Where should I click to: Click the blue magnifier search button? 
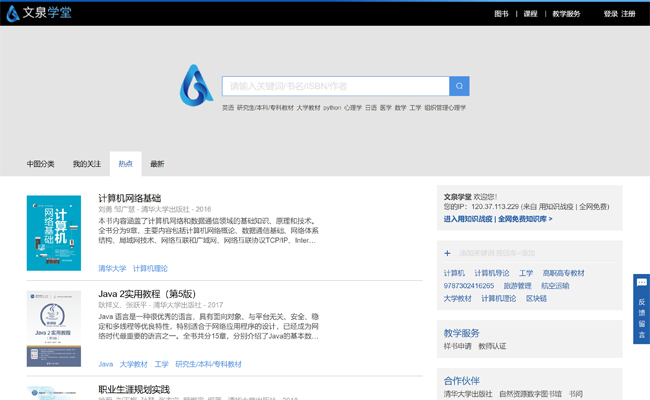[x=459, y=86]
